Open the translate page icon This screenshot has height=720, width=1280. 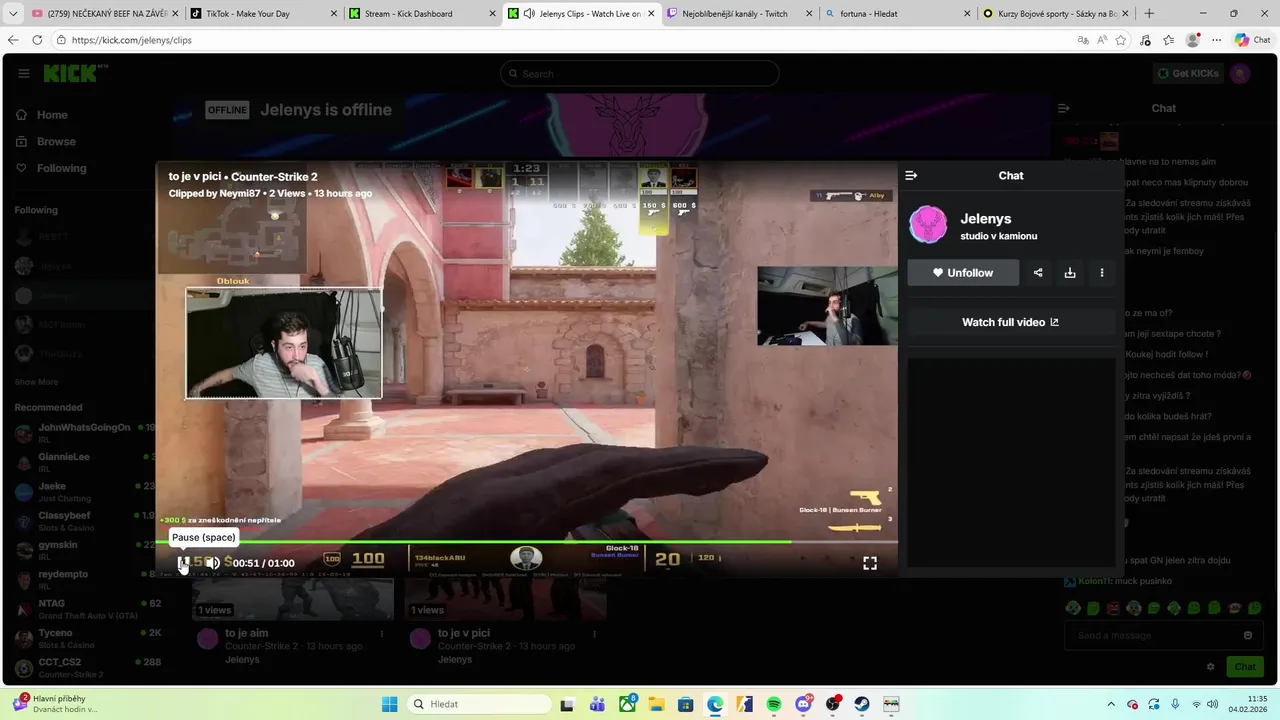(x=1083, y=40)
